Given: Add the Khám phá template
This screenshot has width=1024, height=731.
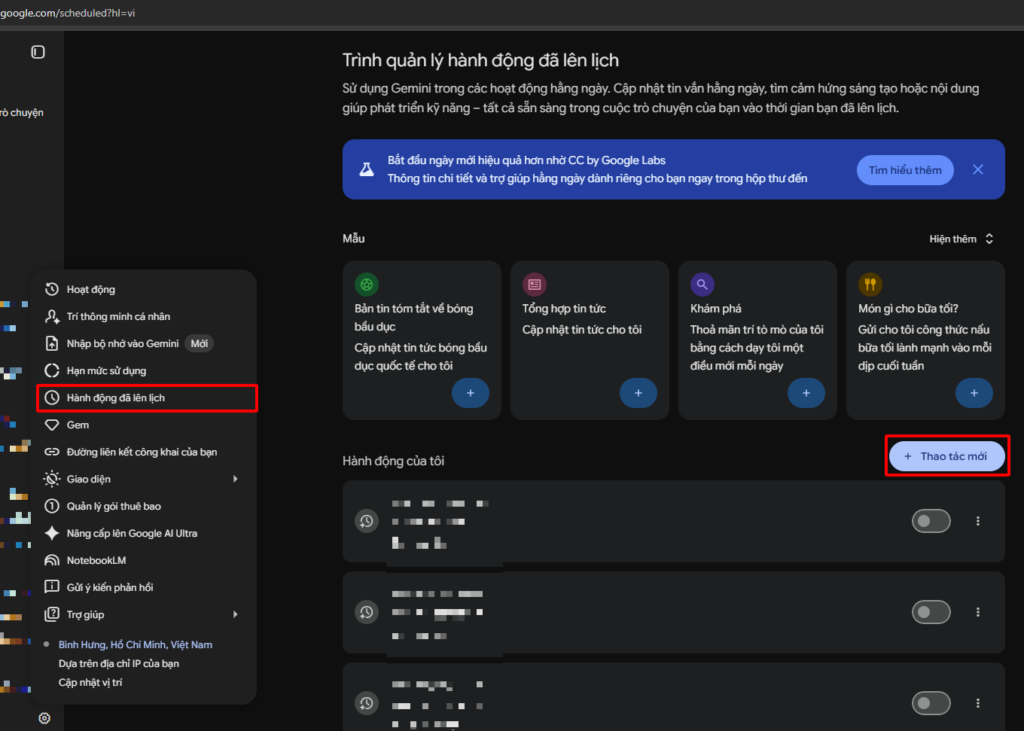Looking at the screenshot, I should (806, 393).
